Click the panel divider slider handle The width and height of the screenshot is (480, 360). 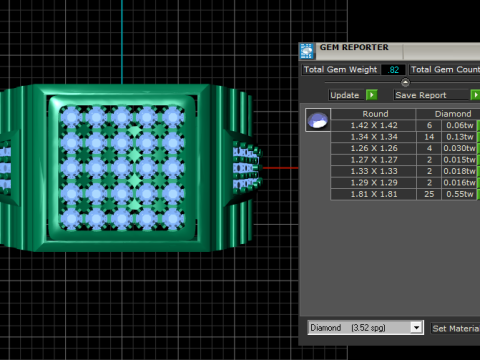405,82
